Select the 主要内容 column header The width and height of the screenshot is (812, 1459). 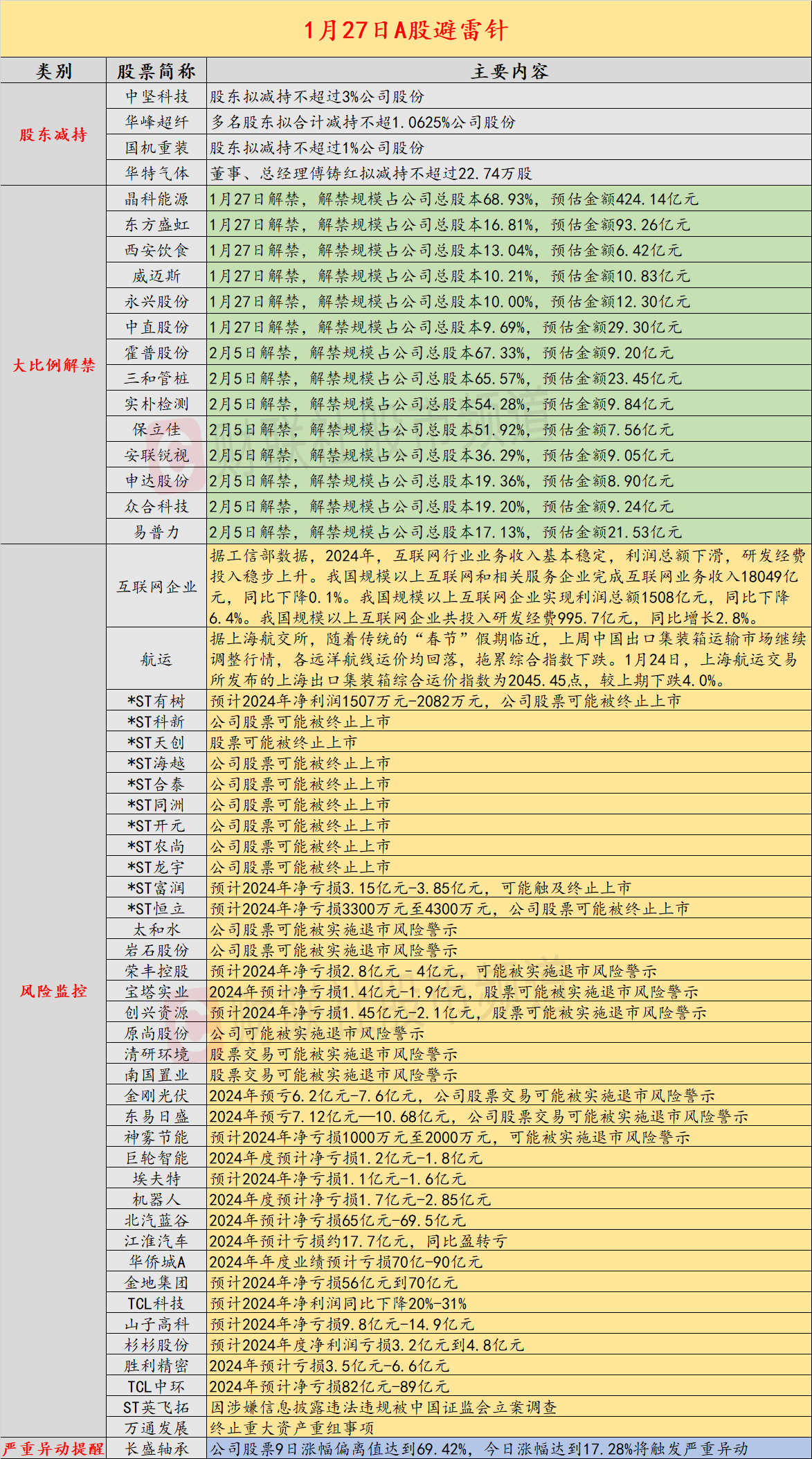[509, 71]
